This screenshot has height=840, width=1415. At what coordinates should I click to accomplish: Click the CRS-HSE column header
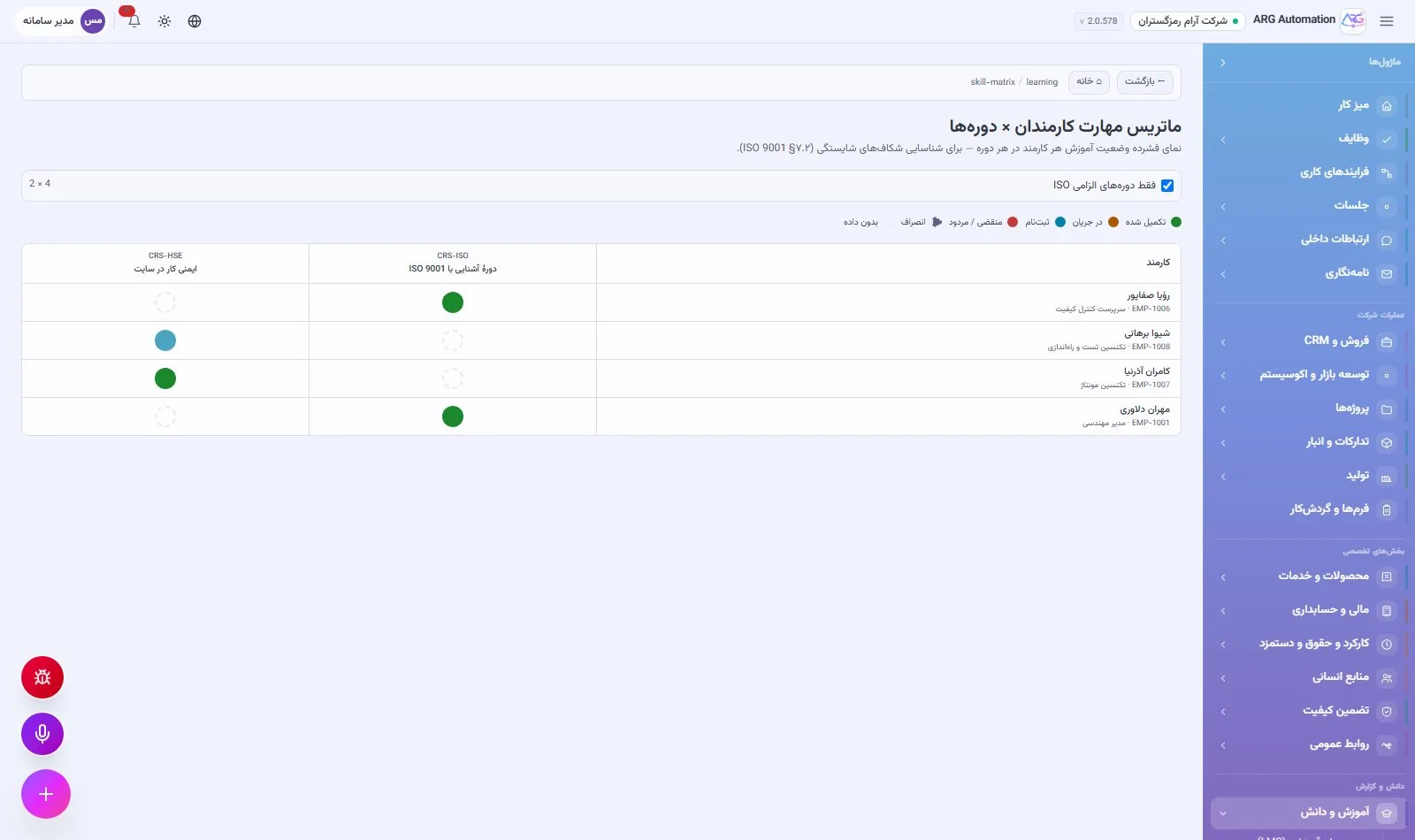[165, 263]
